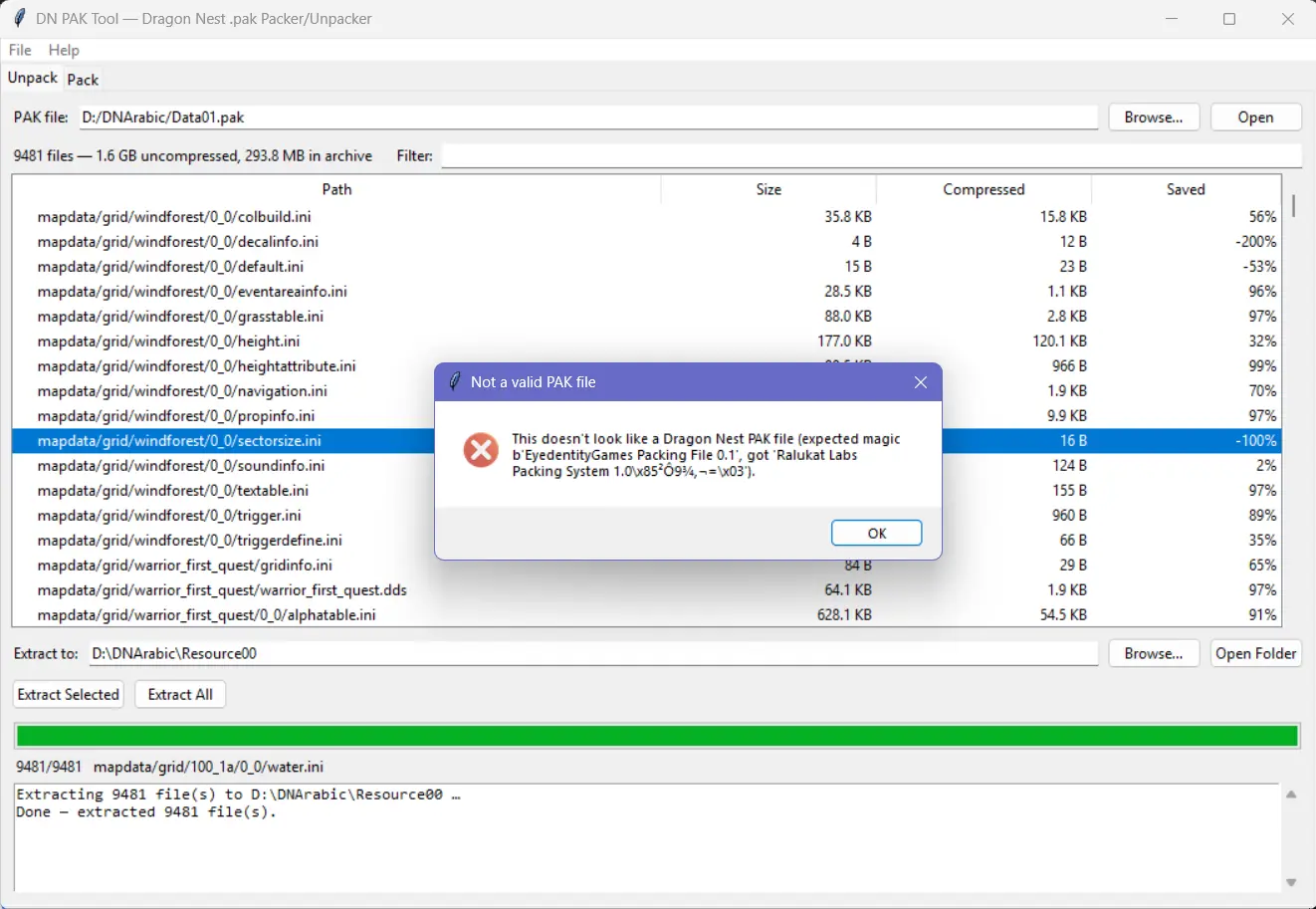Image resolution: width=1316 pixels, height=909 pixels.
Task: Click the file list vertical scrollbar thumb
Action: point(1293,205)
